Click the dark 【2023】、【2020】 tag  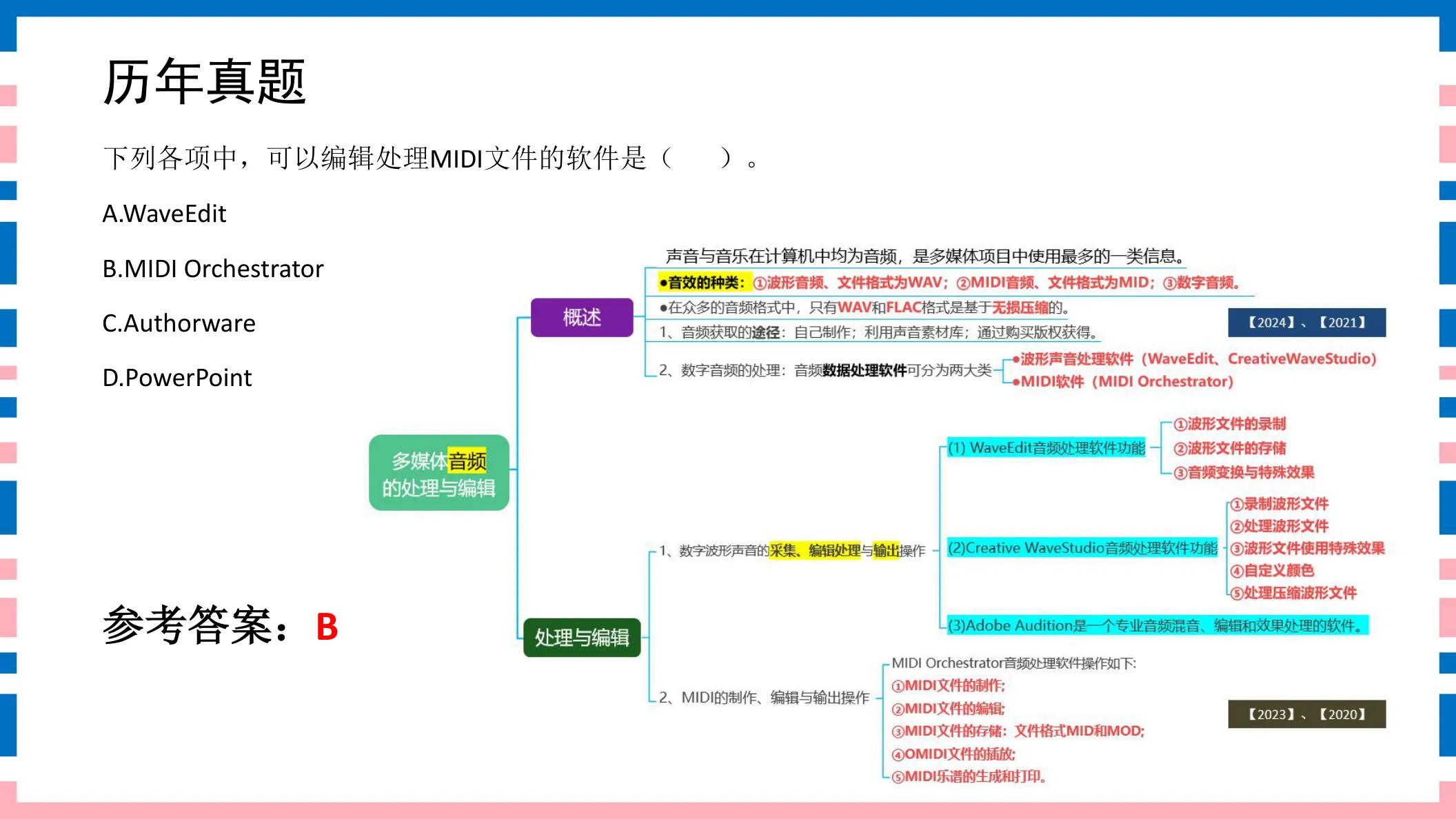1306,714
